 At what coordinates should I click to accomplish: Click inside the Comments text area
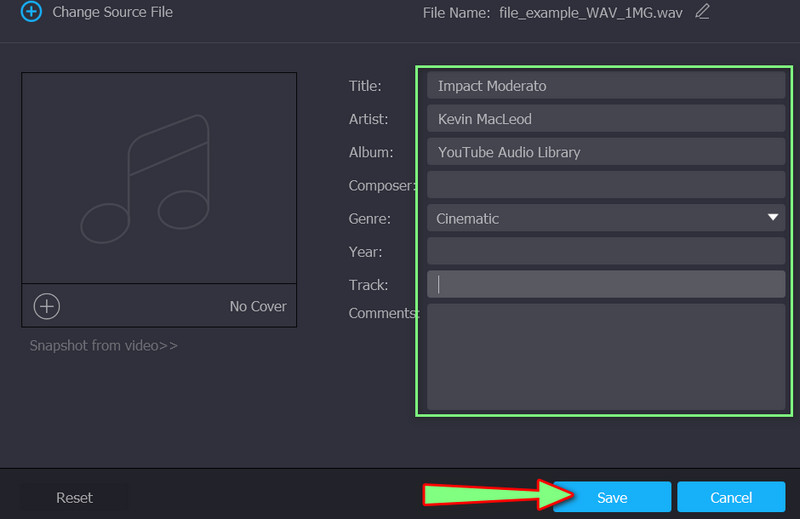coord(605,357)
